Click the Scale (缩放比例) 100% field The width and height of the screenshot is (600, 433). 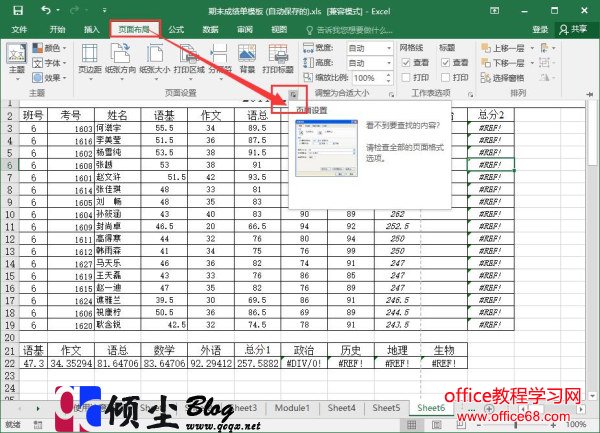point(368,78)
